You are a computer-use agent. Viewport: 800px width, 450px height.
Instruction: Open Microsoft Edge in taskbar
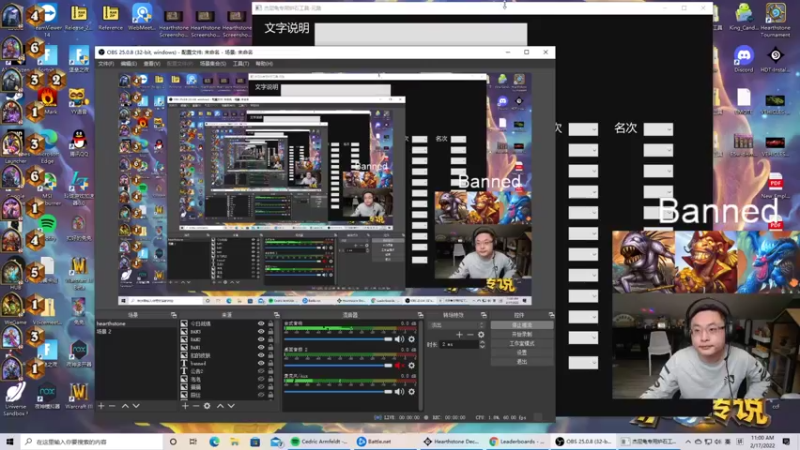[x=214, y=441]
